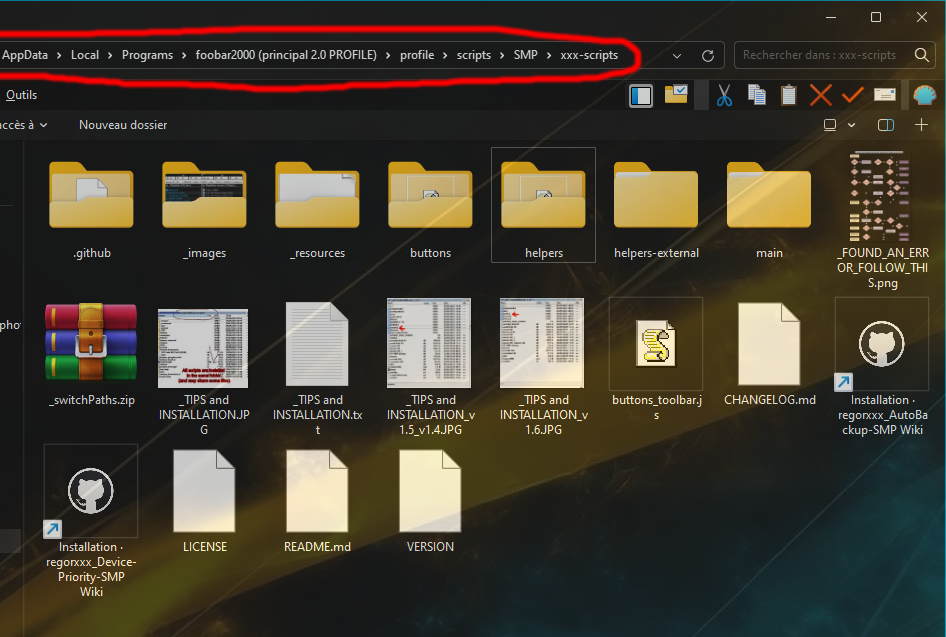Expand chevron after Local in address bar
Image resolution: width=946 pixels, height=637 pixels.
[110, 55]
